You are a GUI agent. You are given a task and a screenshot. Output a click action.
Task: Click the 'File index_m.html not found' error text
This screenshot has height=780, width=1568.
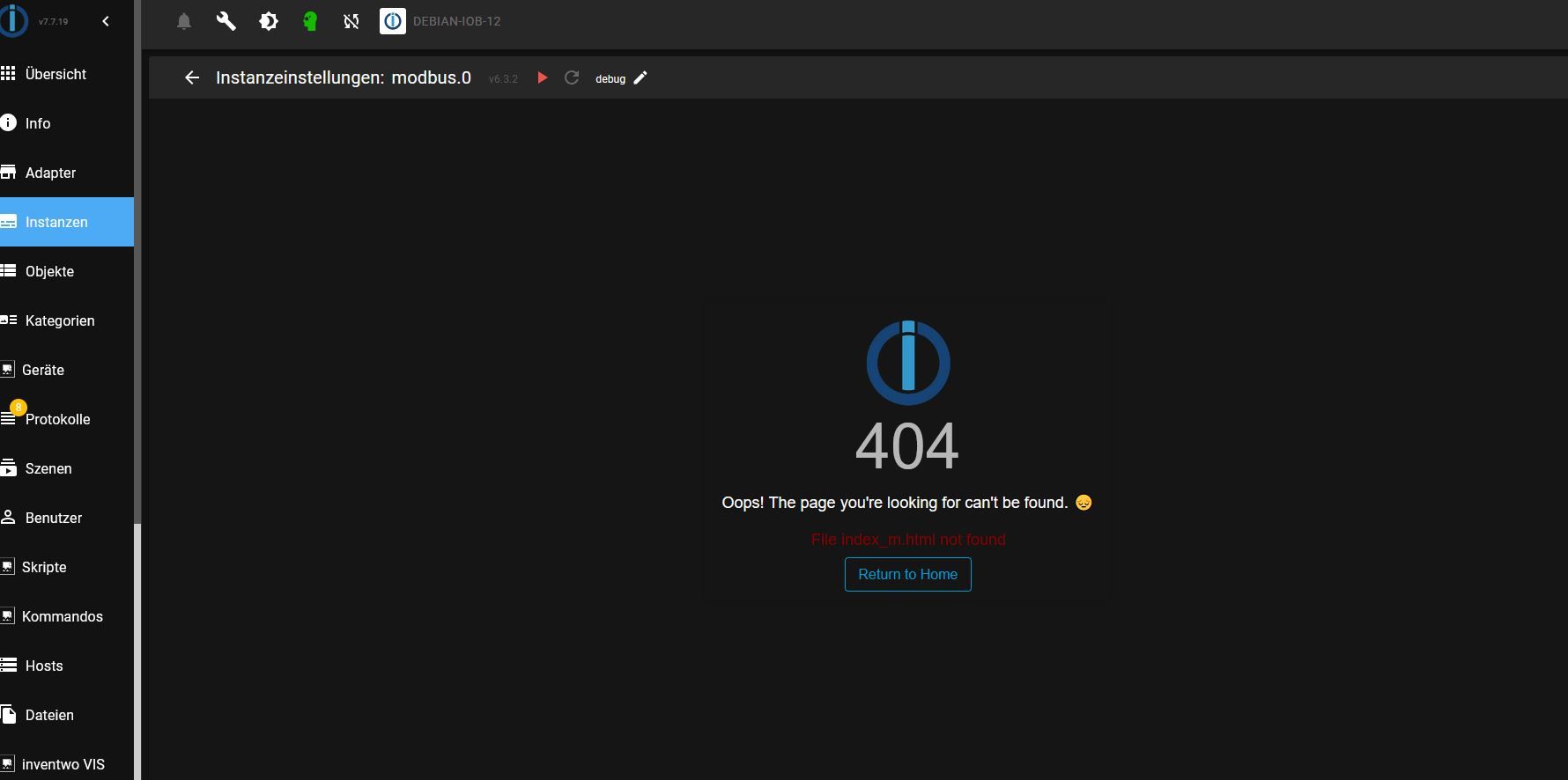coord(908,540)
